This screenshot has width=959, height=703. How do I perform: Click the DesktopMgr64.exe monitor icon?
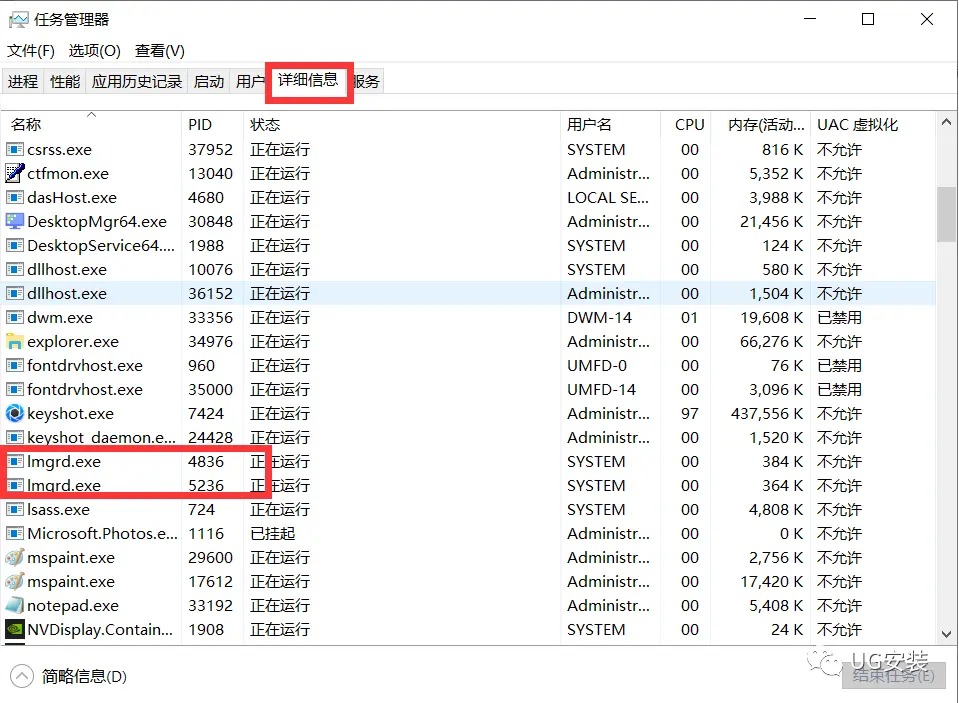pos(15,221)
